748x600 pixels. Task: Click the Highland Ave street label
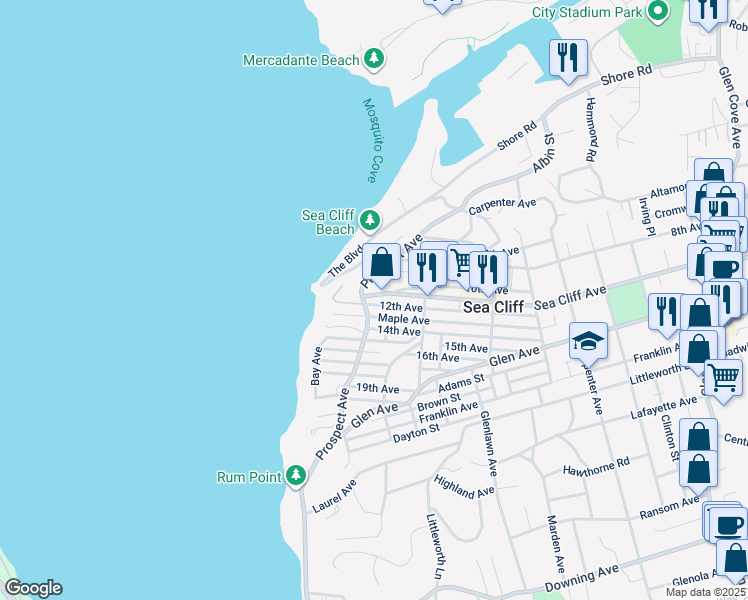pyautogui.click(x=464, y=486)
